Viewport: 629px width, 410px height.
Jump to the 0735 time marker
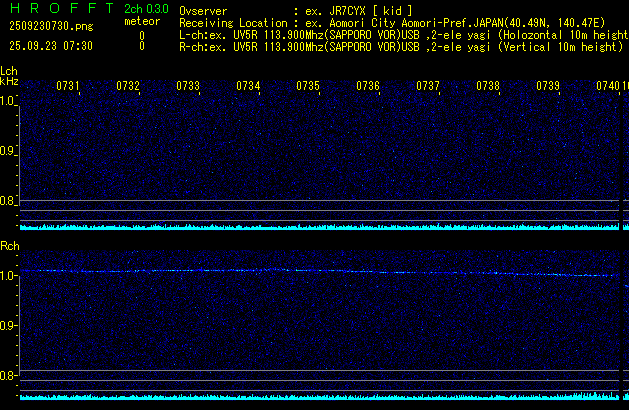click(x=308, y=87)
